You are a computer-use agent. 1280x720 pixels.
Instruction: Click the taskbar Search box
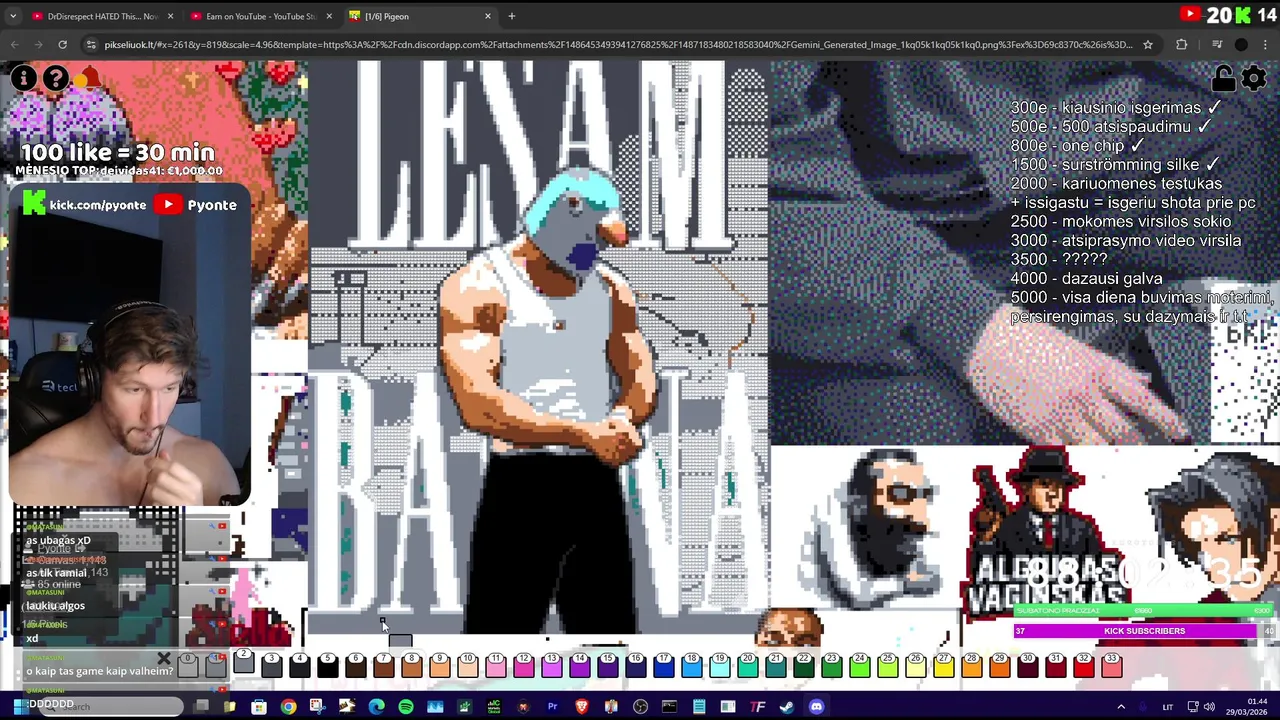(110, 707)
